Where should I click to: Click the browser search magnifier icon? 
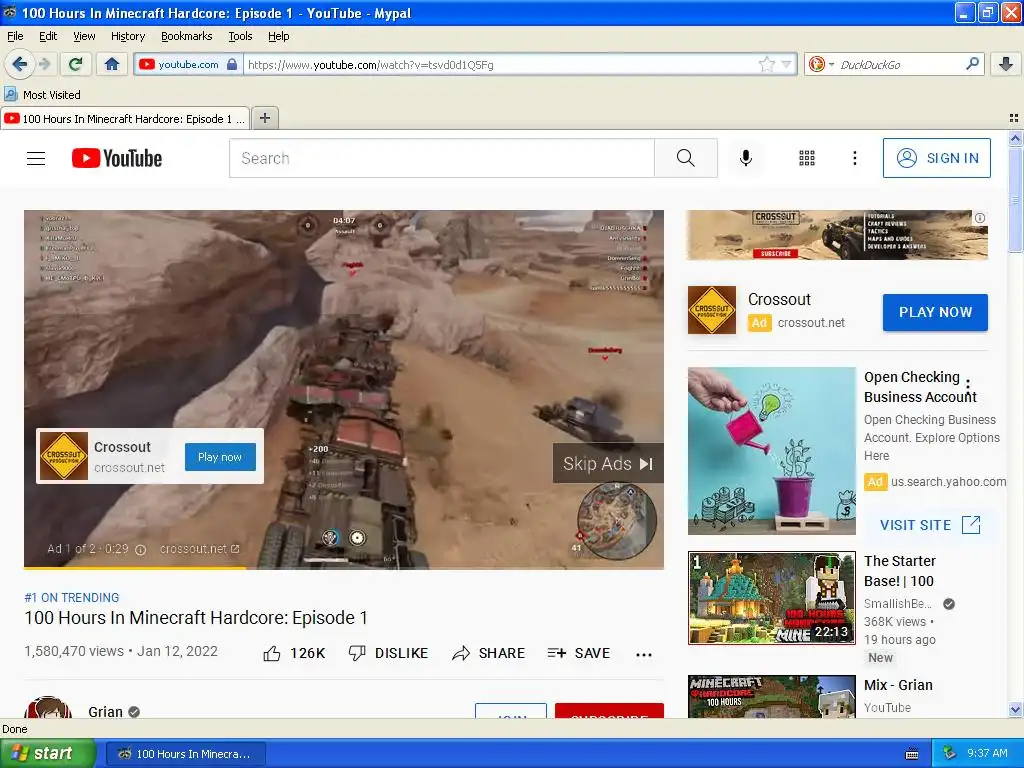pyautogui.click(x=972, y=64)
